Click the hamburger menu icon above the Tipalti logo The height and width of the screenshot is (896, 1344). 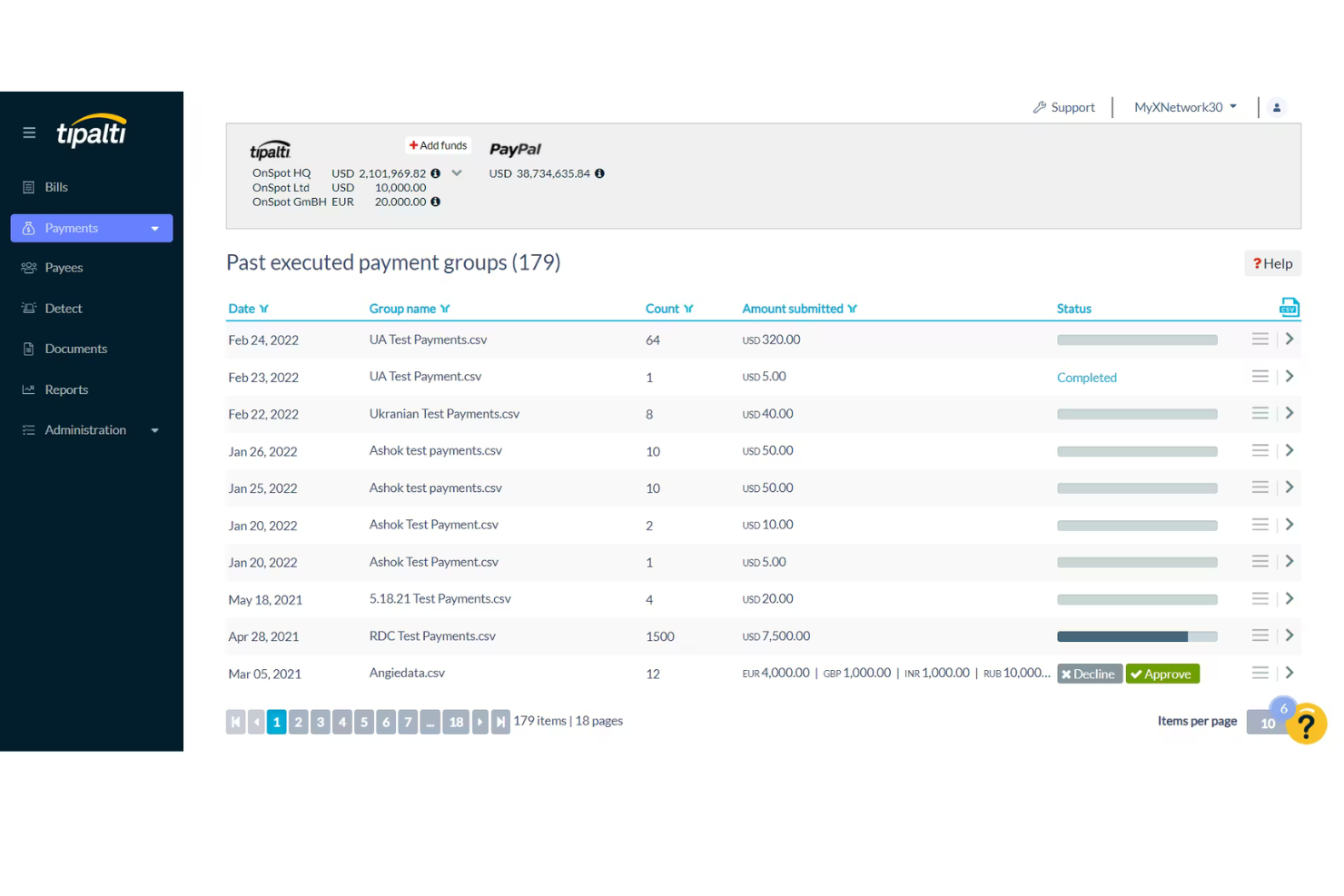point(28,132)
